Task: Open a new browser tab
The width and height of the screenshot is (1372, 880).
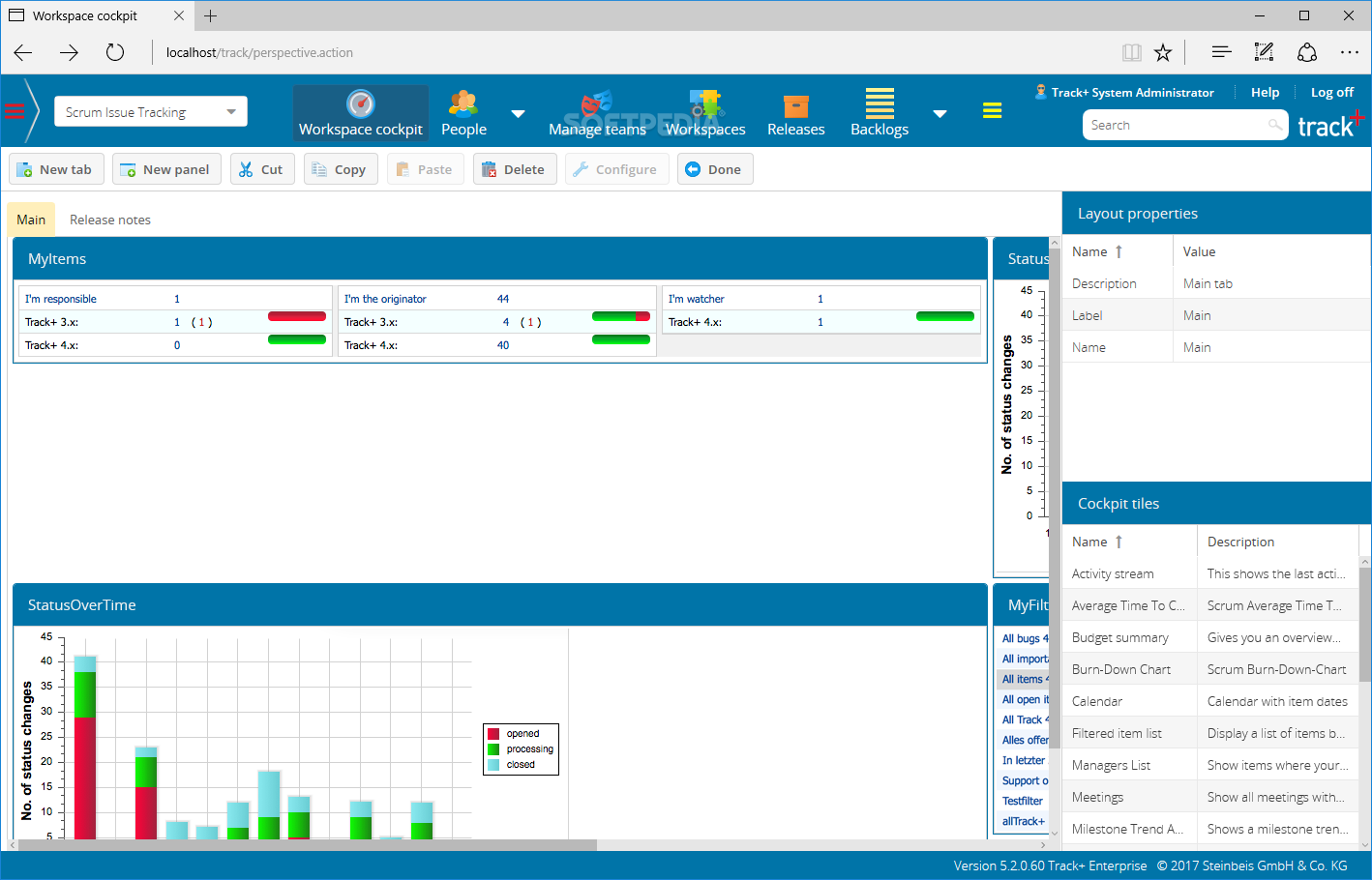Action: [x=210, y=15]
